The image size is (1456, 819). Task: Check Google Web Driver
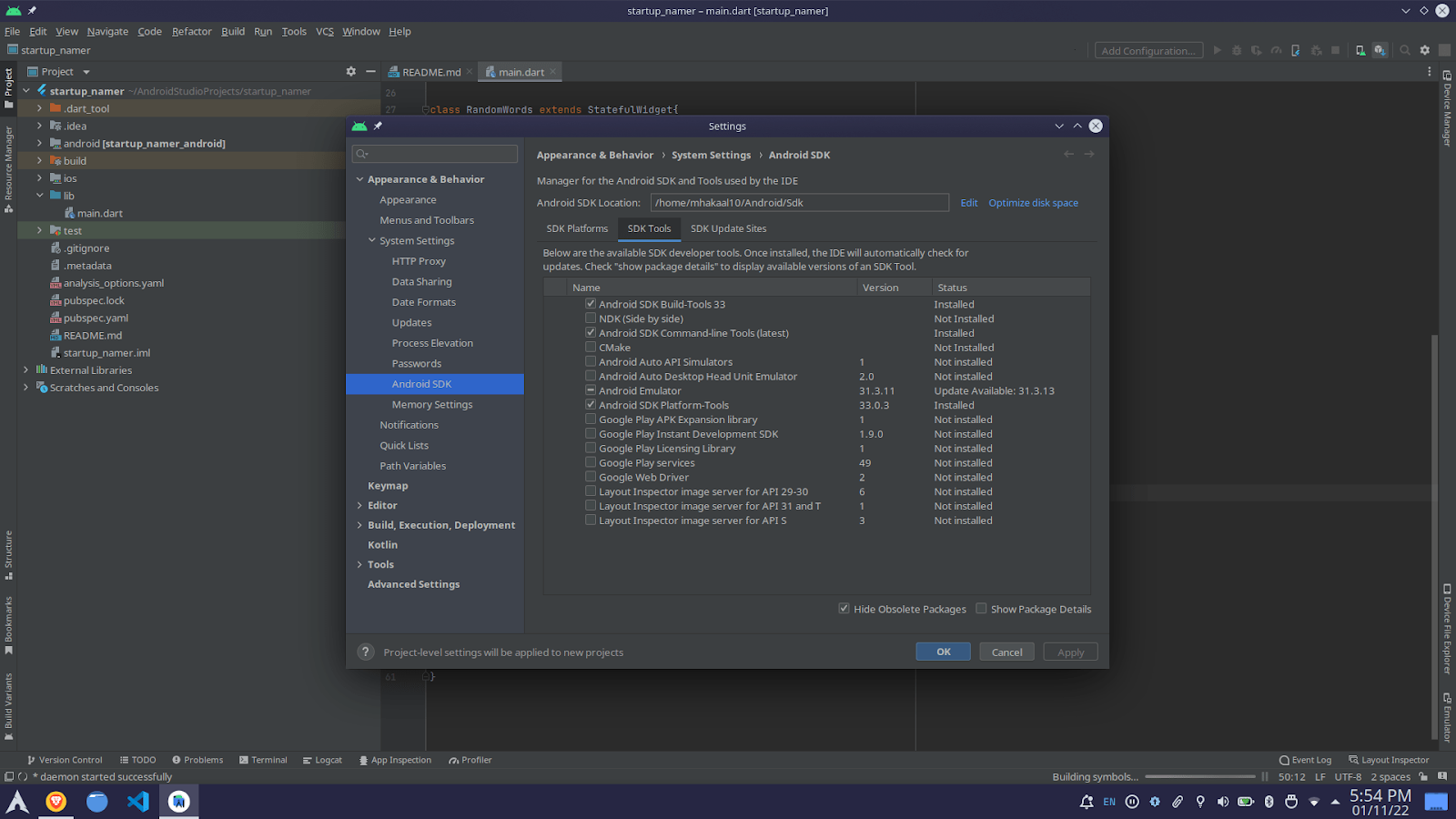(591, 477)
